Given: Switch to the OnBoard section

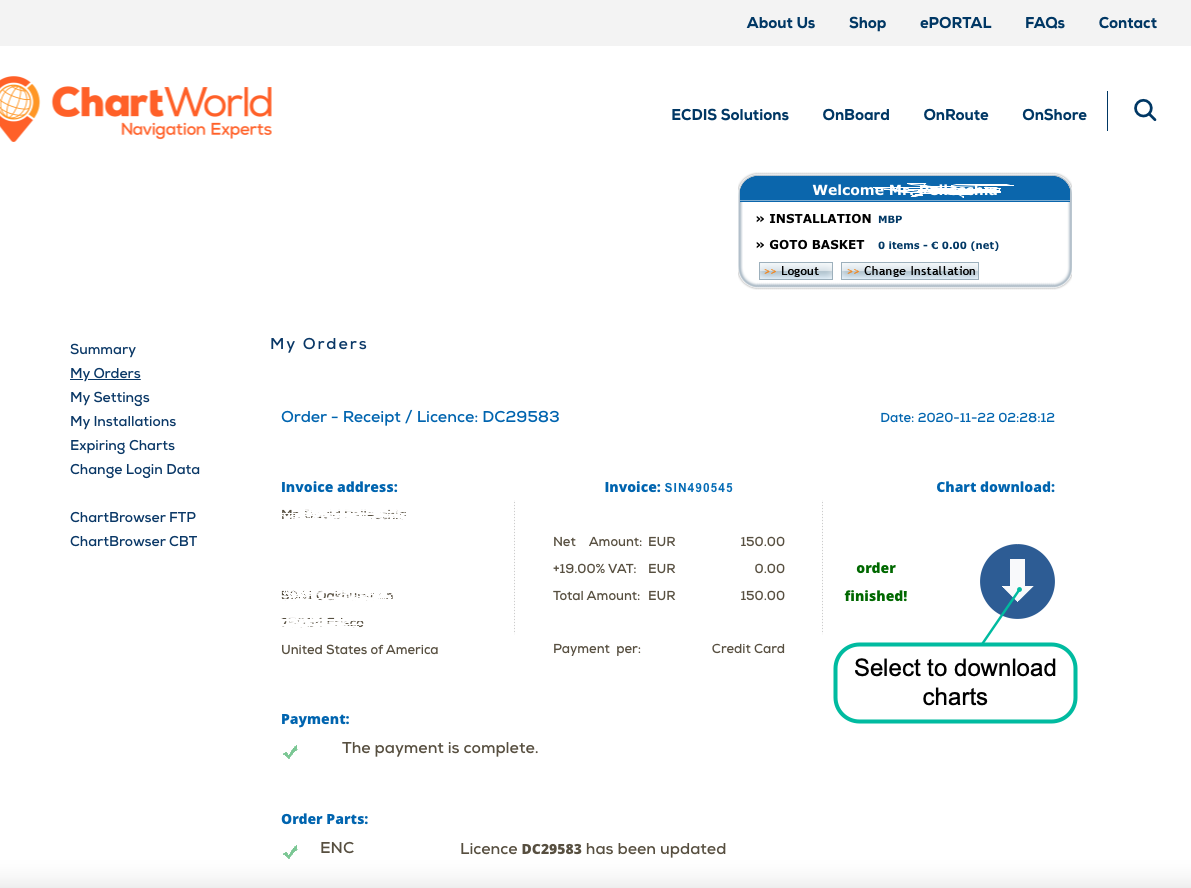Looking at the screenshot, I should coord(856,115).
